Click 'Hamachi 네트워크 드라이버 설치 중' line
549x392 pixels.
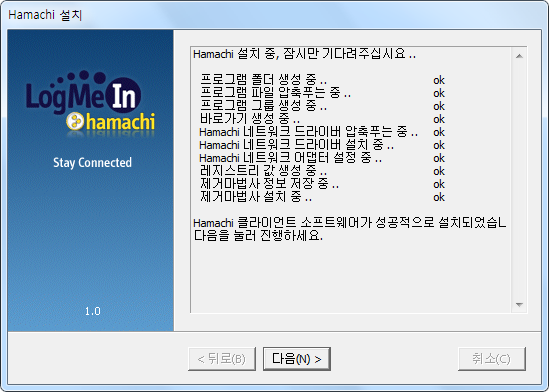pos(297,145)
